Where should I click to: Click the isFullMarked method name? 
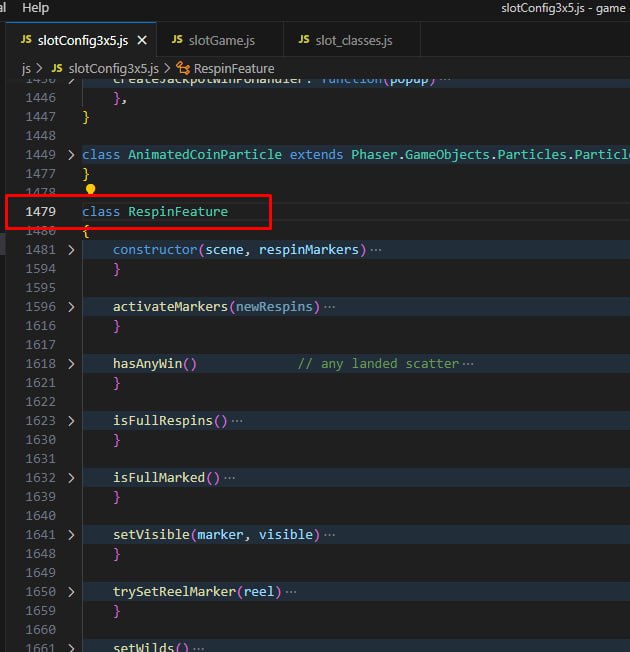[159, 478]
